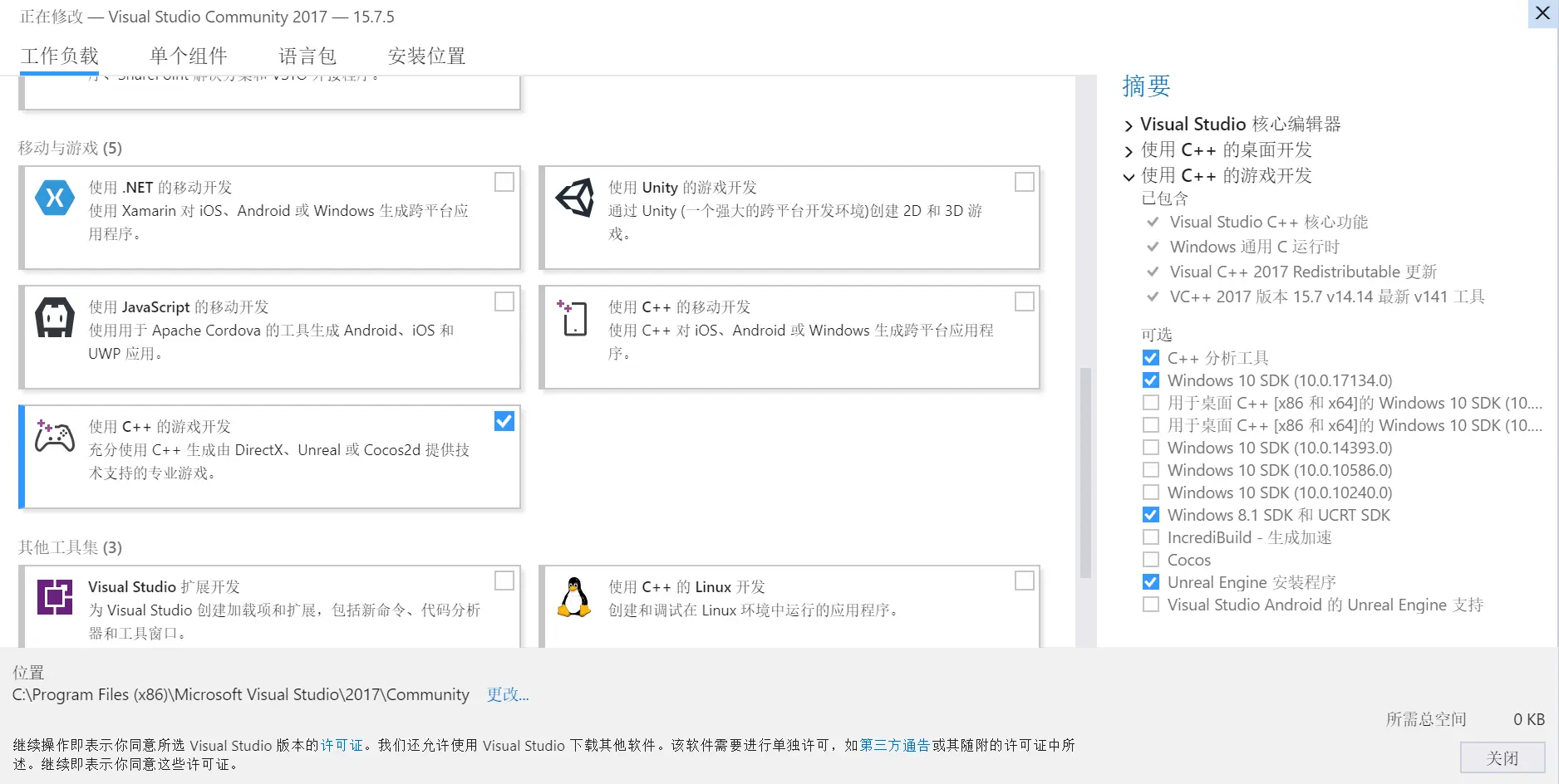Uncheck Windows 8.1 SDK 和 UCRT SDK
1559x784 pixels.
click(1151, 515)
